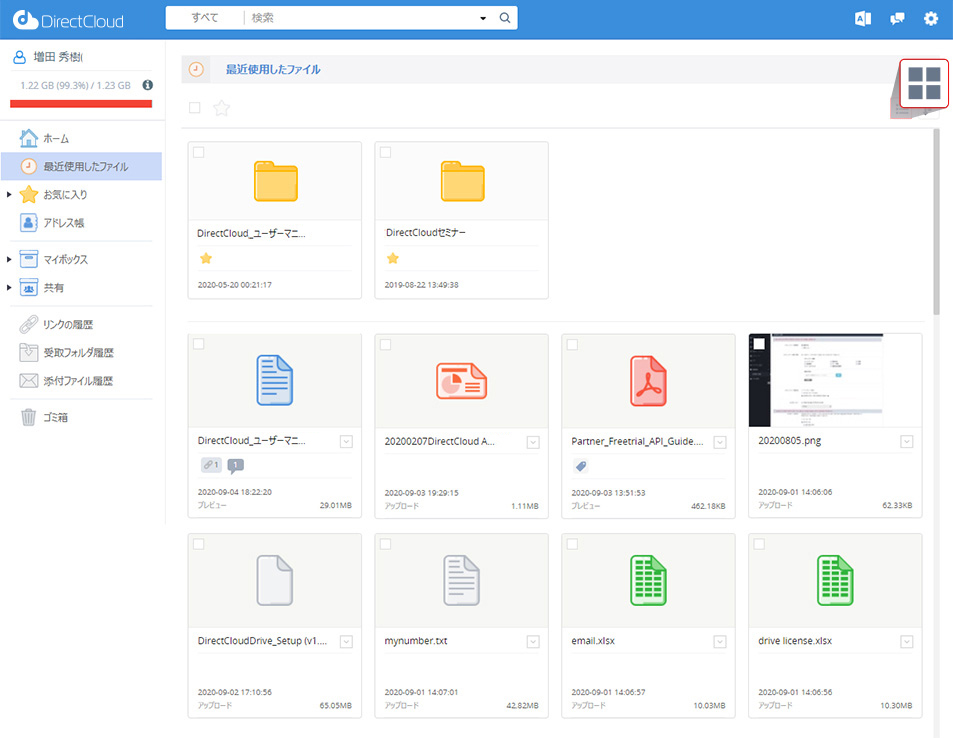Screen dimensions: 953x738
Task: Open drive license.xlsx dropdown menu
Action: 907,641
